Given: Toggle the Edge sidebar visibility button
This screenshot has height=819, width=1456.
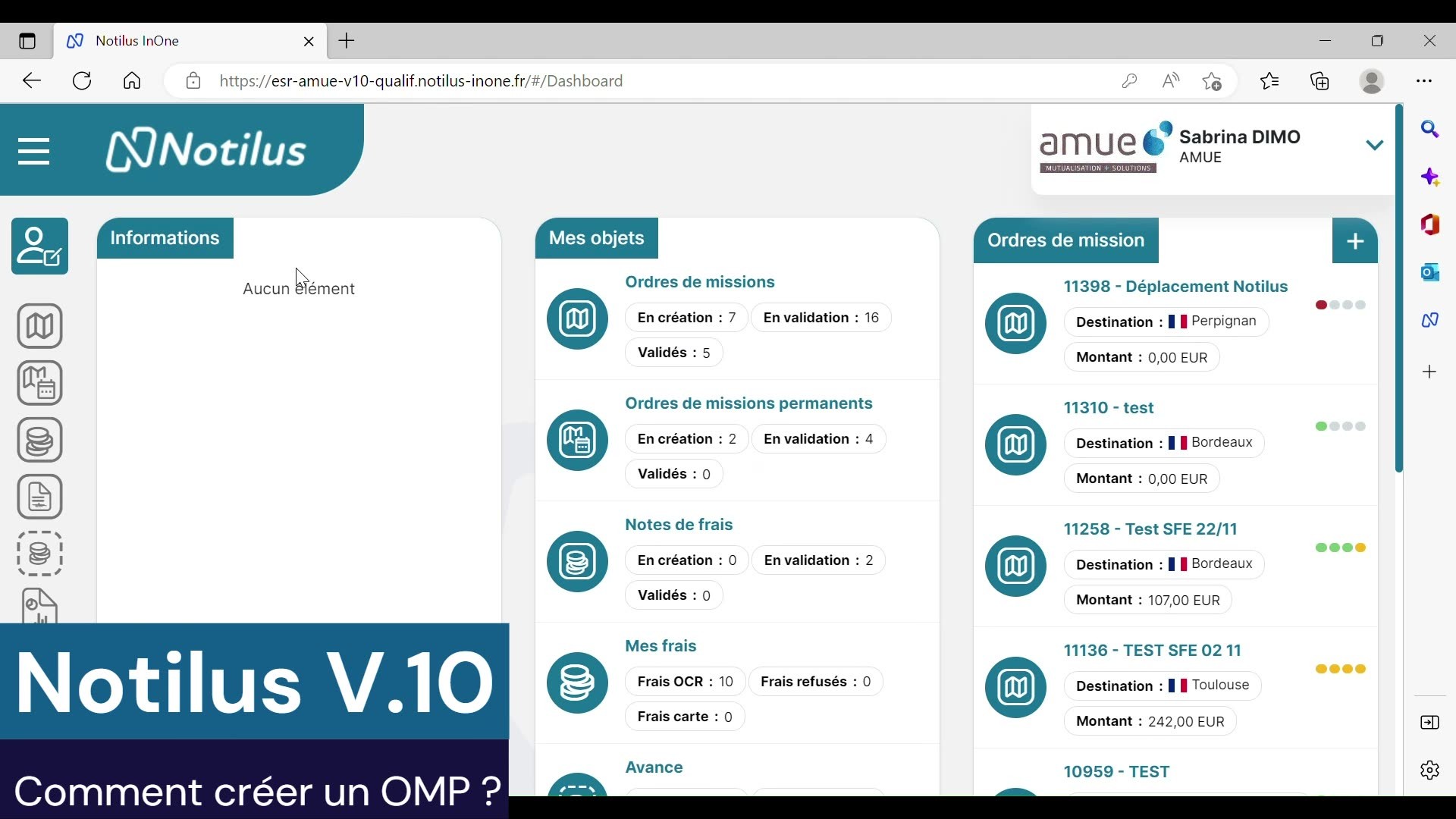Looking at the screenshot, I should 1429,723.
